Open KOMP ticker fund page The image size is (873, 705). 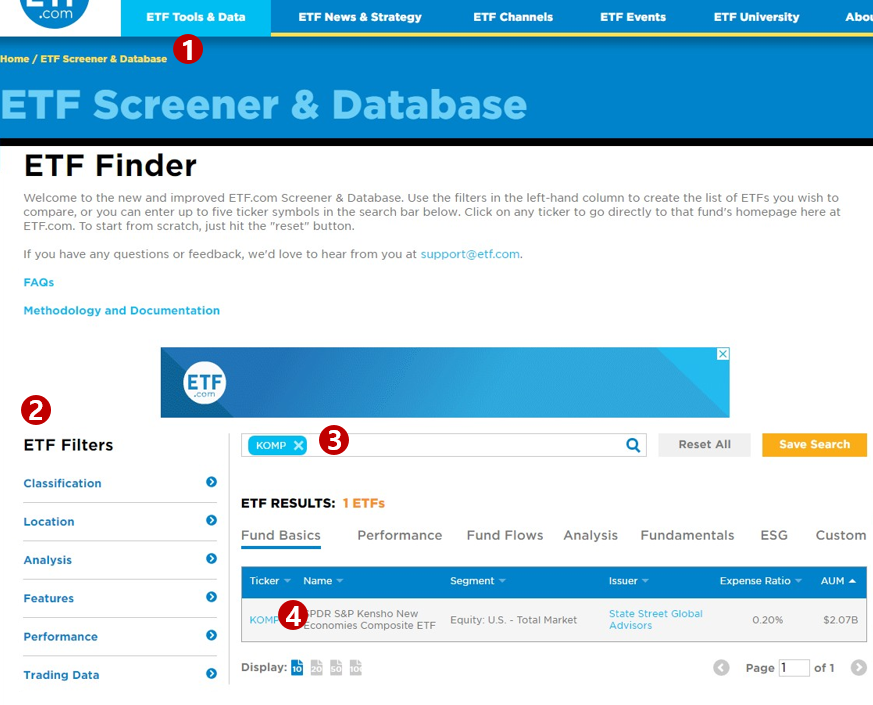[x=263, y=620]
